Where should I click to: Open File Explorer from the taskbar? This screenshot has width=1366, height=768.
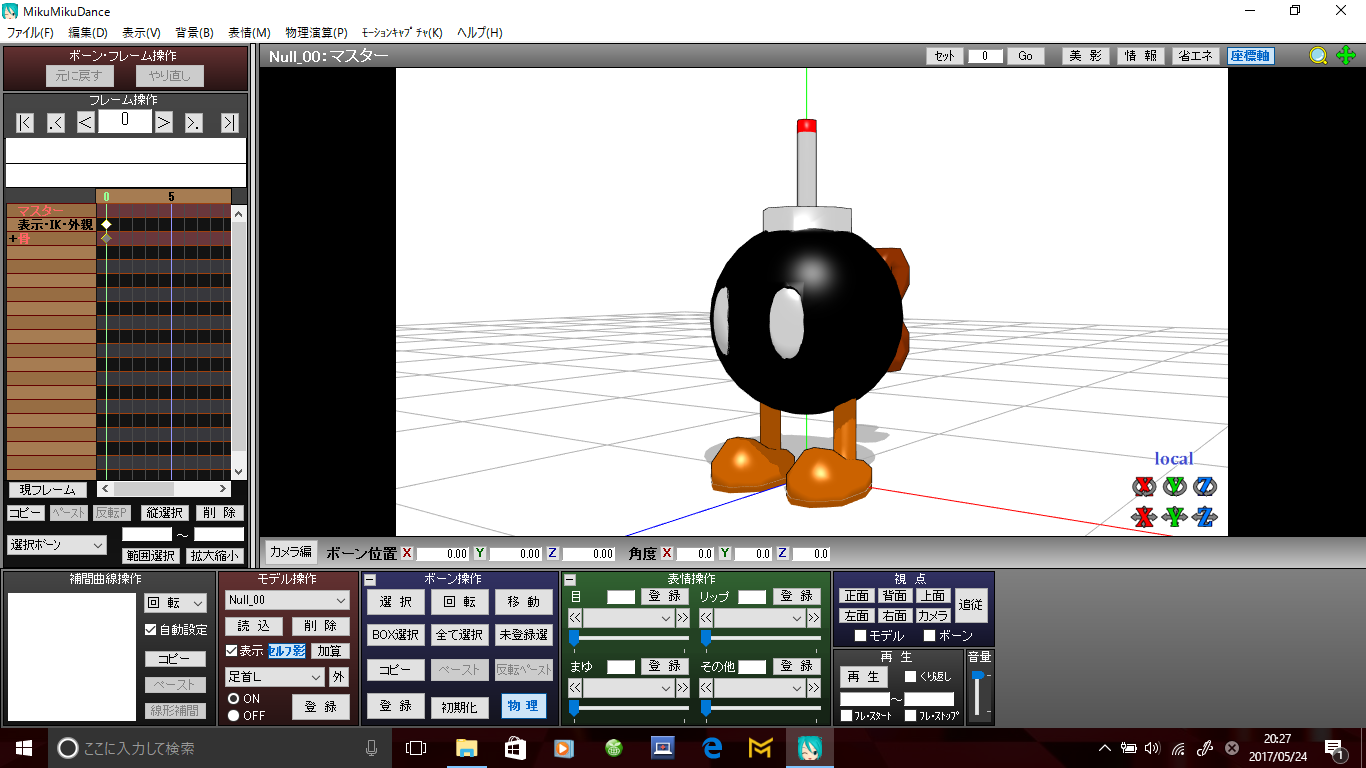[466, 748]
